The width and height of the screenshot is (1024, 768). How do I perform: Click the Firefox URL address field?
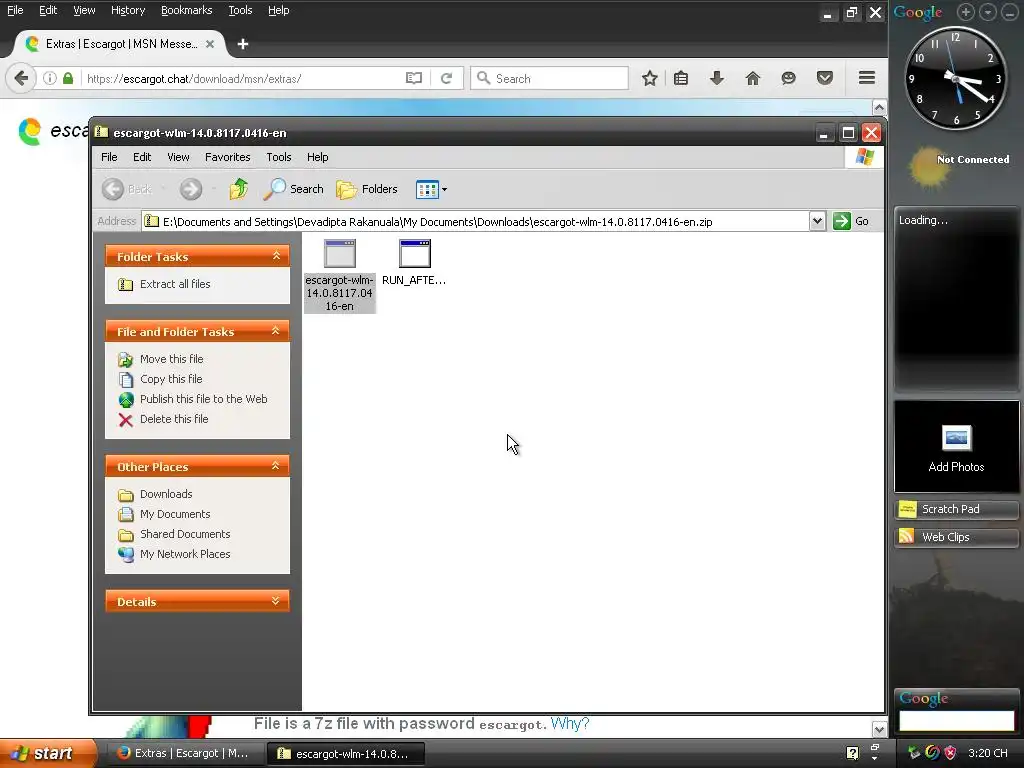242,78
